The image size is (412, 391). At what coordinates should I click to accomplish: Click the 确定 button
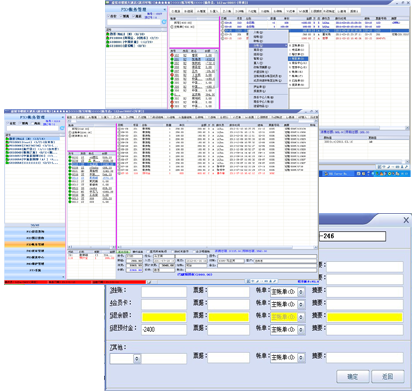(353, 376)
